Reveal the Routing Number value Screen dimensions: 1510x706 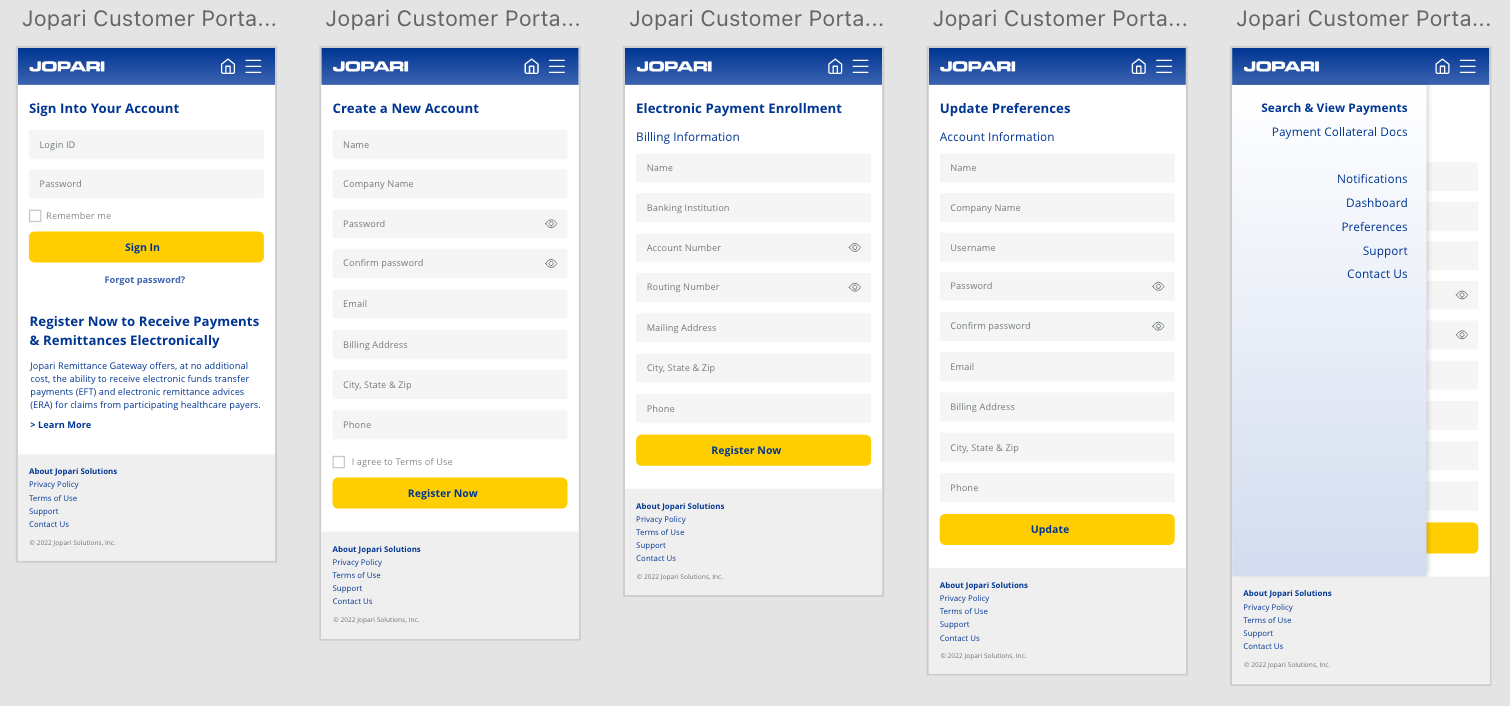855,287
